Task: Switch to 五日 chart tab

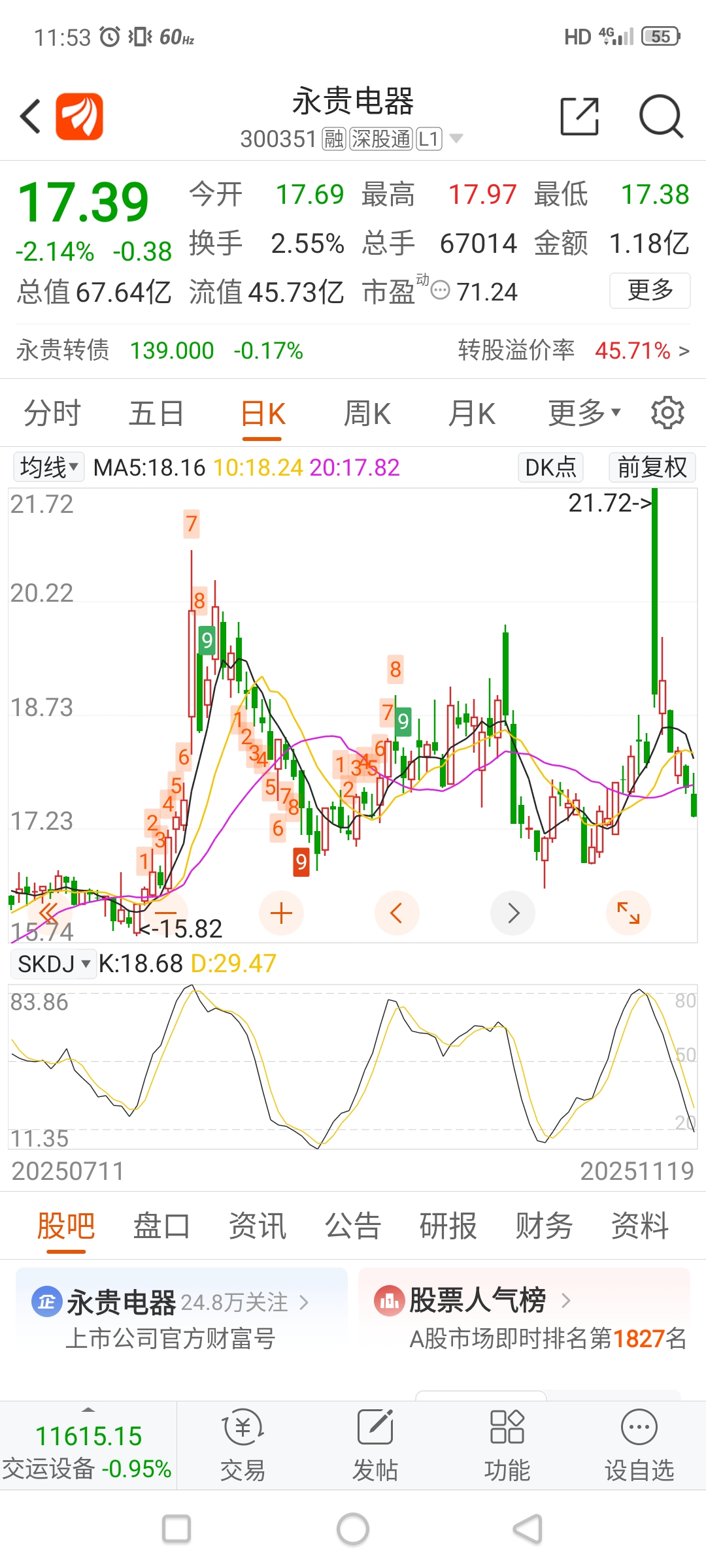Action: click(156, 414)
